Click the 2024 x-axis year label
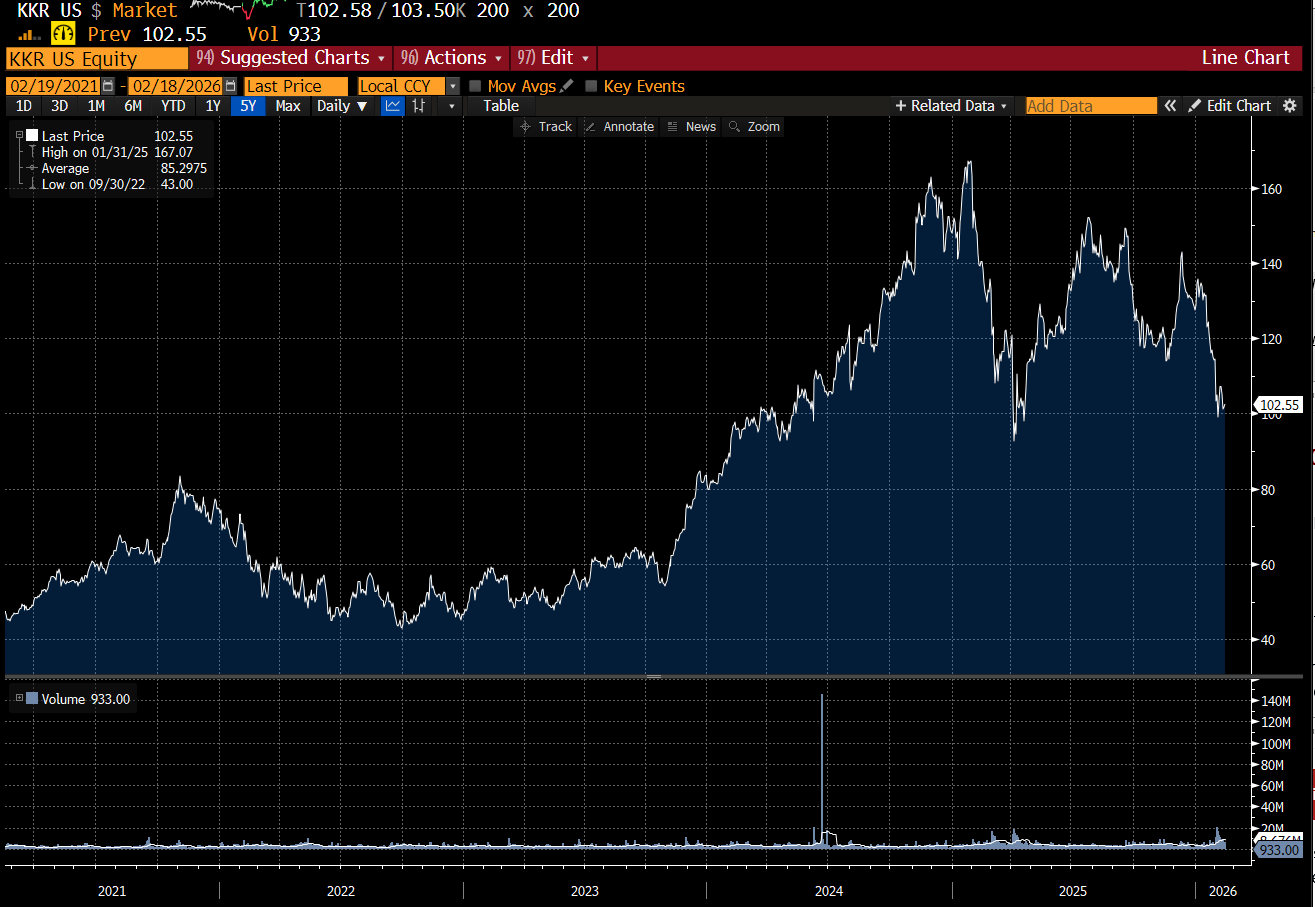Image resolution: width=1315 pixels, height=907 pixels. click(828, 890)
